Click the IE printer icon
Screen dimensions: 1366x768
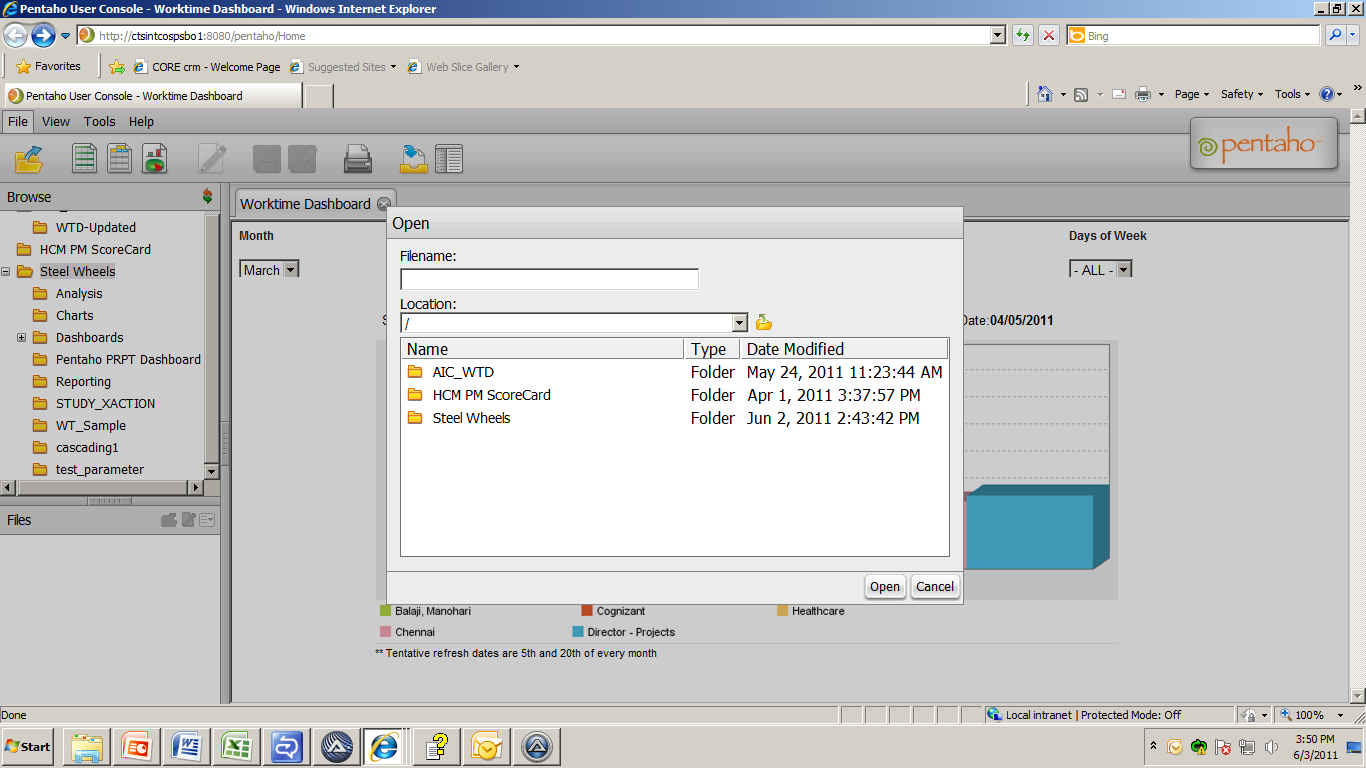(1143, 94)
